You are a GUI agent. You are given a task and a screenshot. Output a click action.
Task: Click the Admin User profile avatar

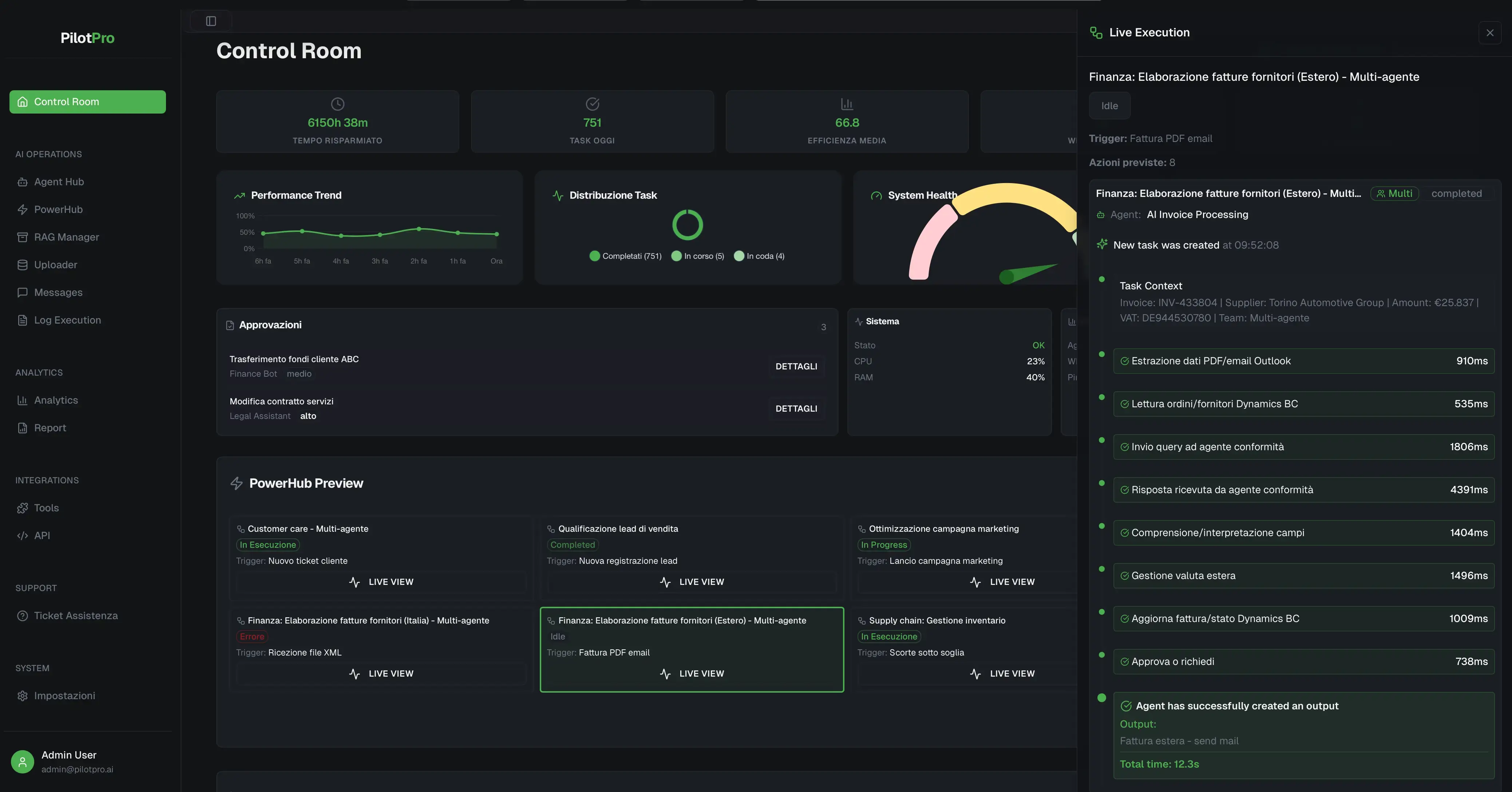[x=22, y=761]
